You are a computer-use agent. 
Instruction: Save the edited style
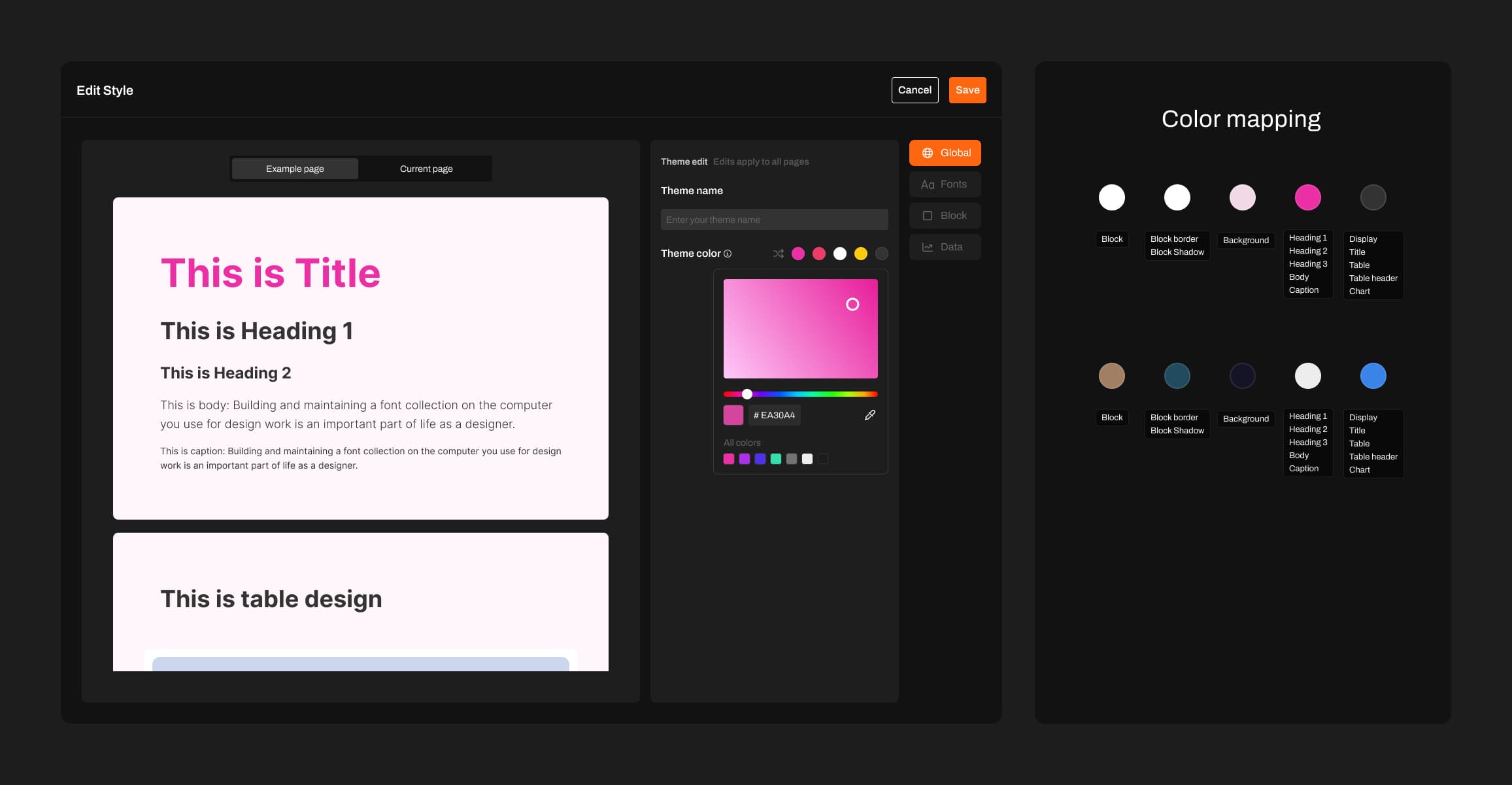click(967, 90)
